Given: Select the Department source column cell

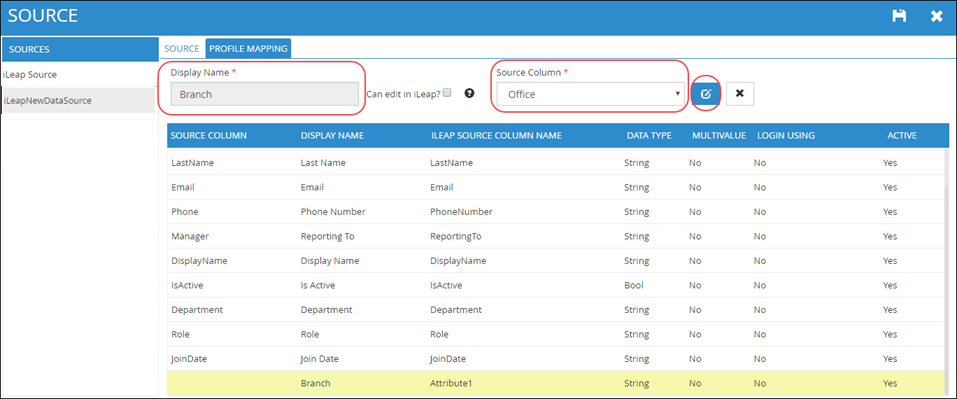Looking at the screenshot, I should [197, 310].
